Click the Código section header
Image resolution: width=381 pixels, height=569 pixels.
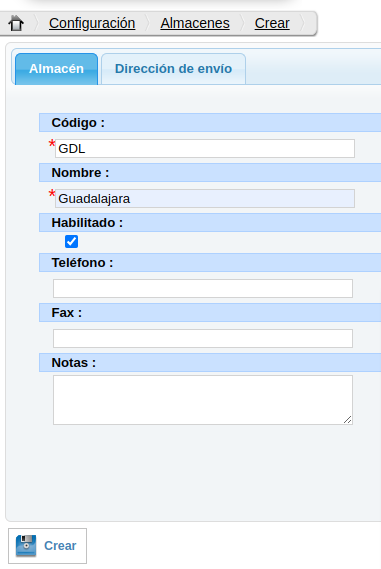210,122
